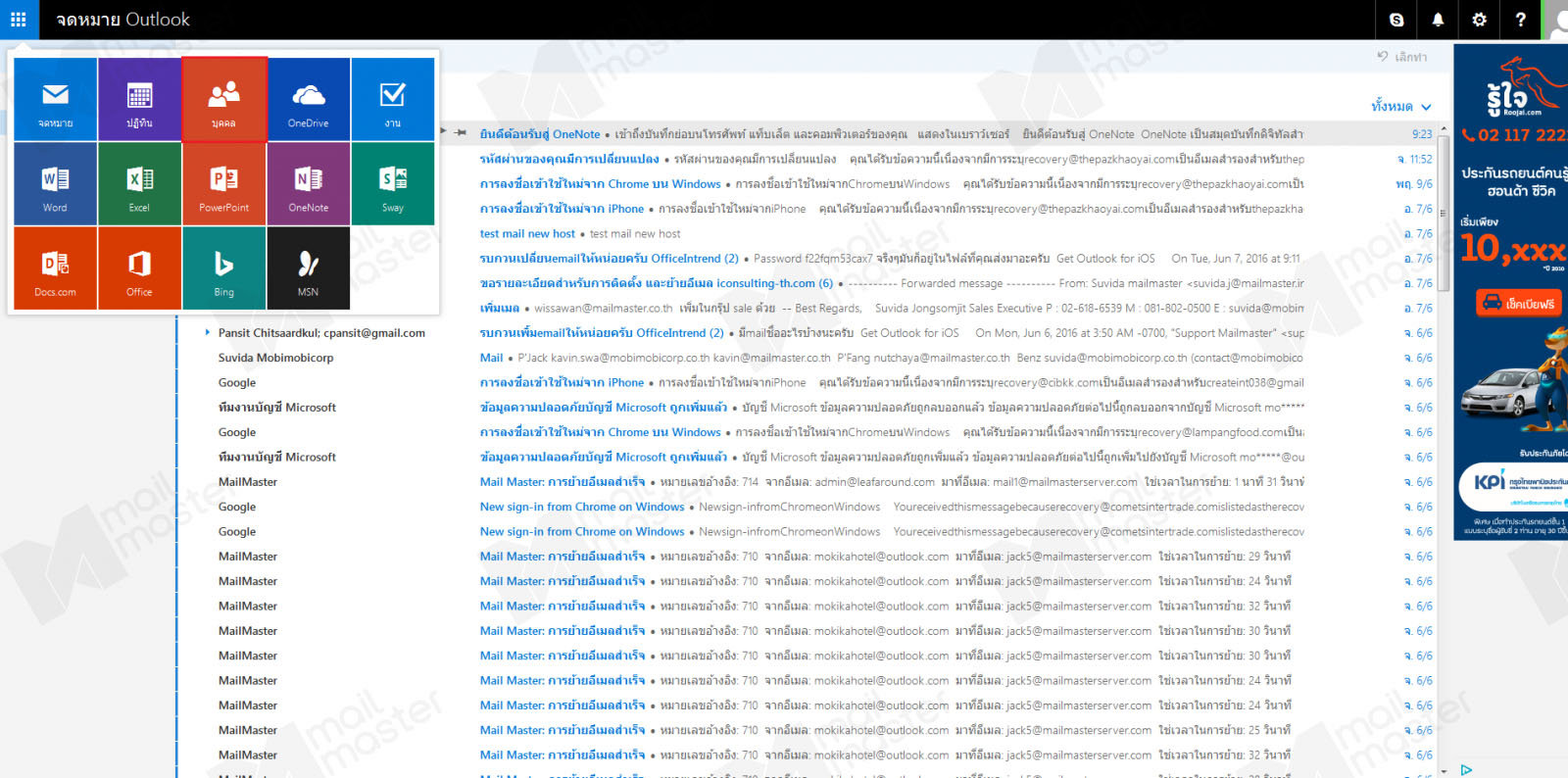Click the จดหมาย Outlook title
This screenshot has height=778, width=1568.
(122, 20)
